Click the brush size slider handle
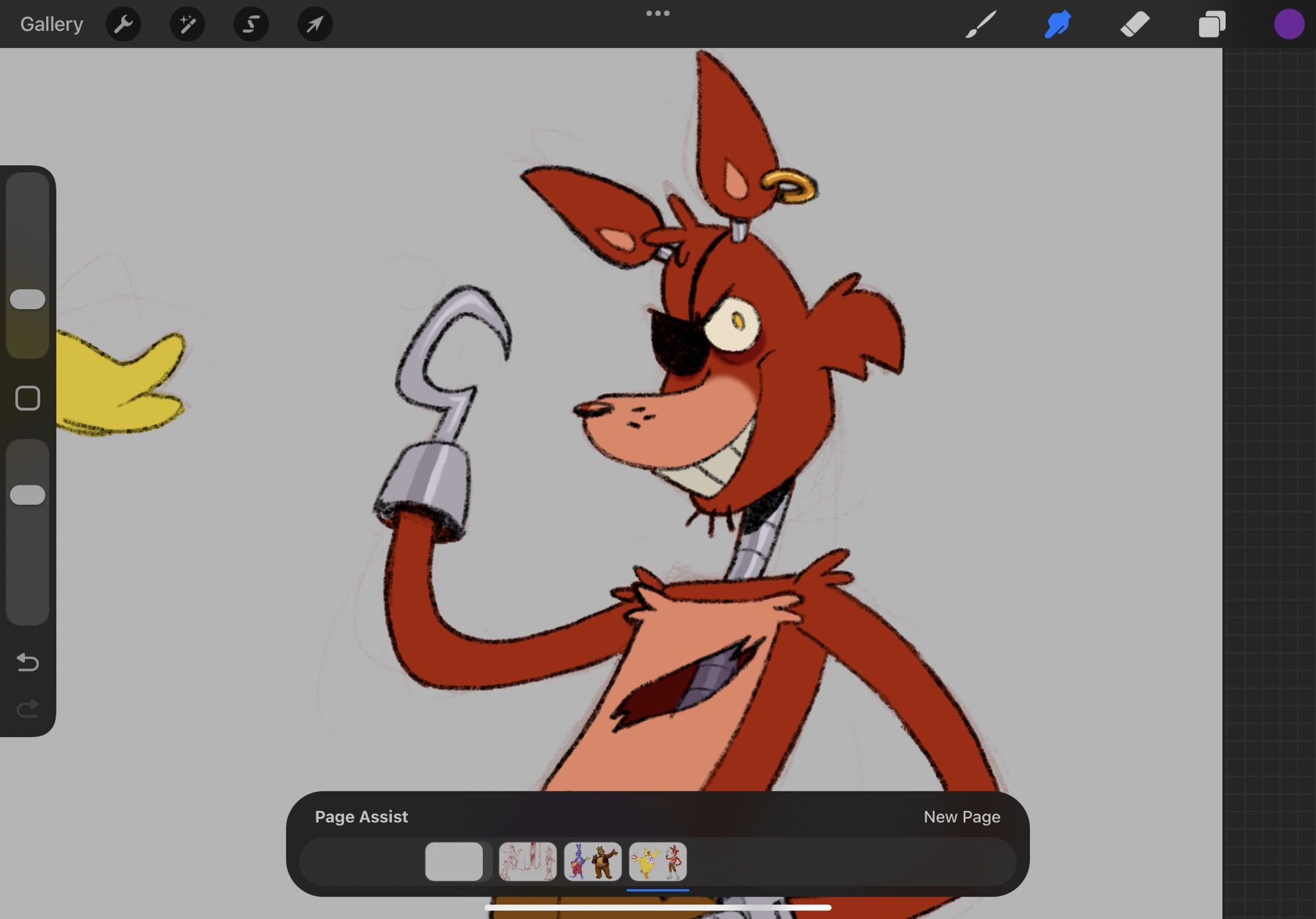 (x=28, y=300)
